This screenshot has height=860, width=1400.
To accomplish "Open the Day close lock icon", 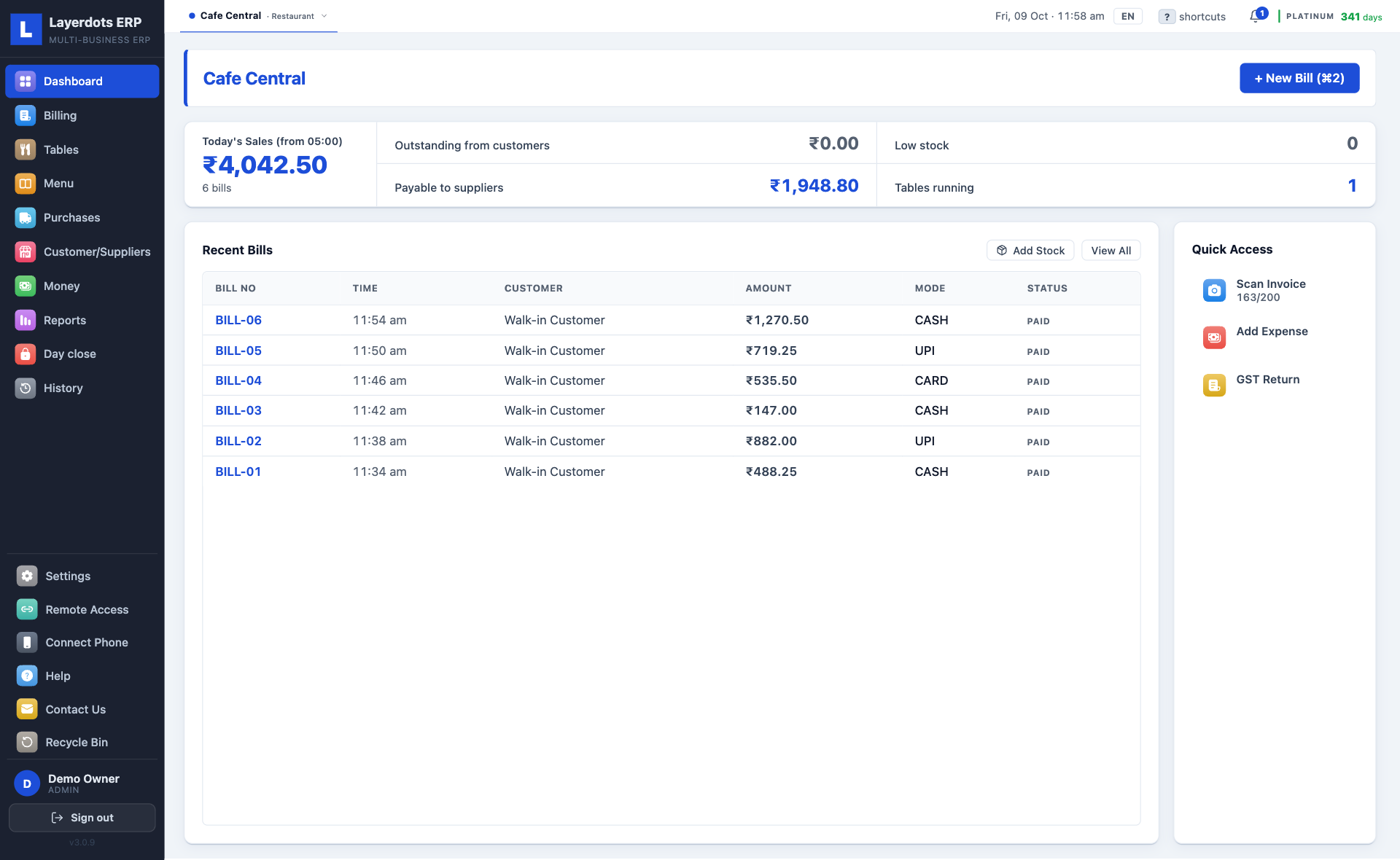I will point(26,353).
